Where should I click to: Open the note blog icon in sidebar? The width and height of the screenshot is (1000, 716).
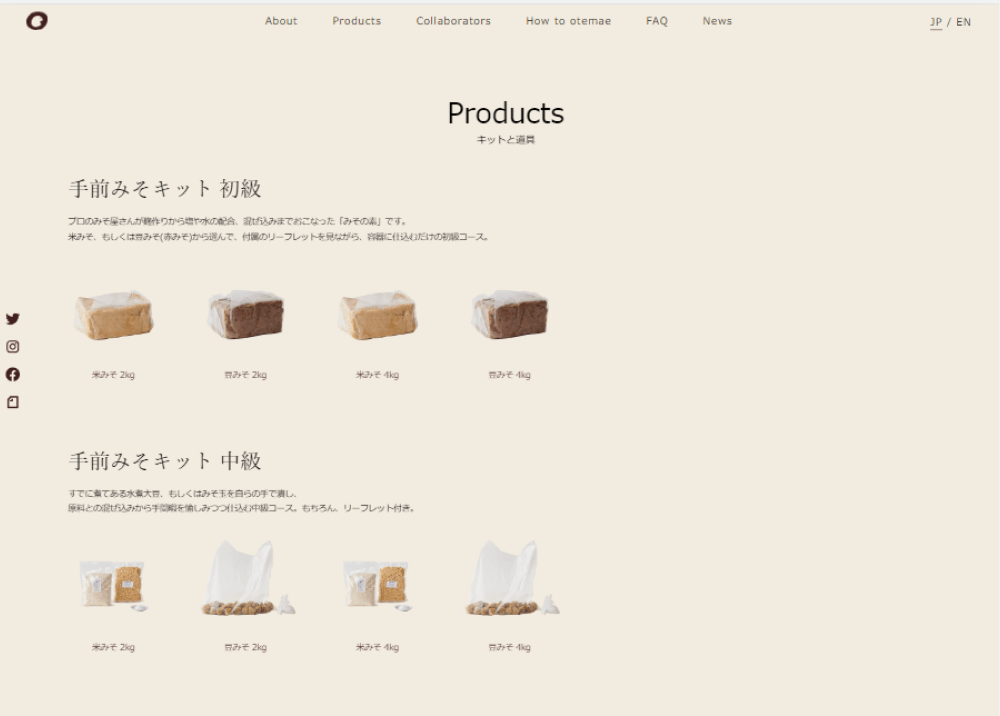coord(13,402)
